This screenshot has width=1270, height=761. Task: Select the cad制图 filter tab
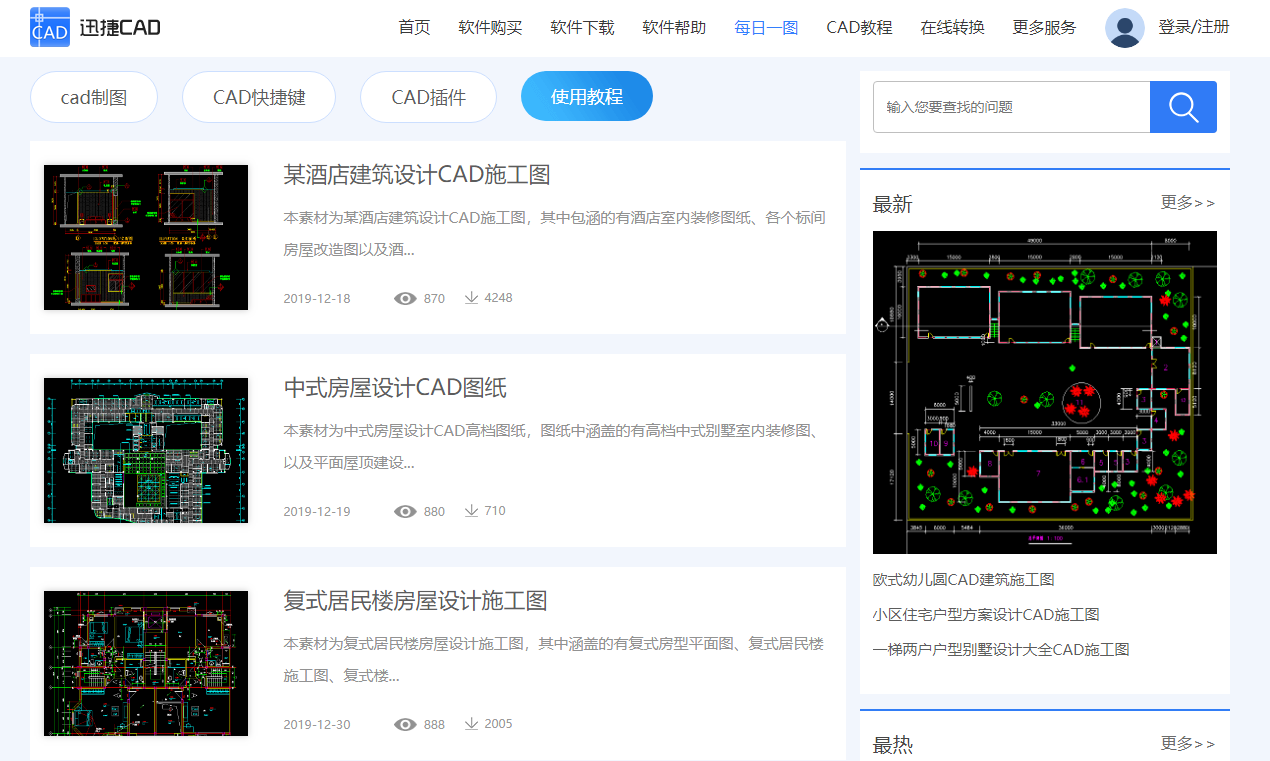coord(93,96)
